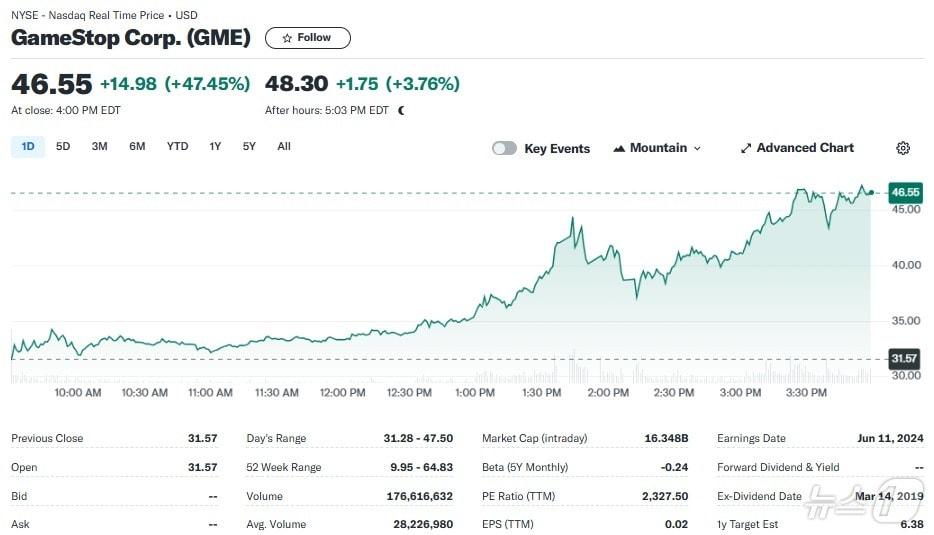Click the mountain chart type icon

[619, 148]
